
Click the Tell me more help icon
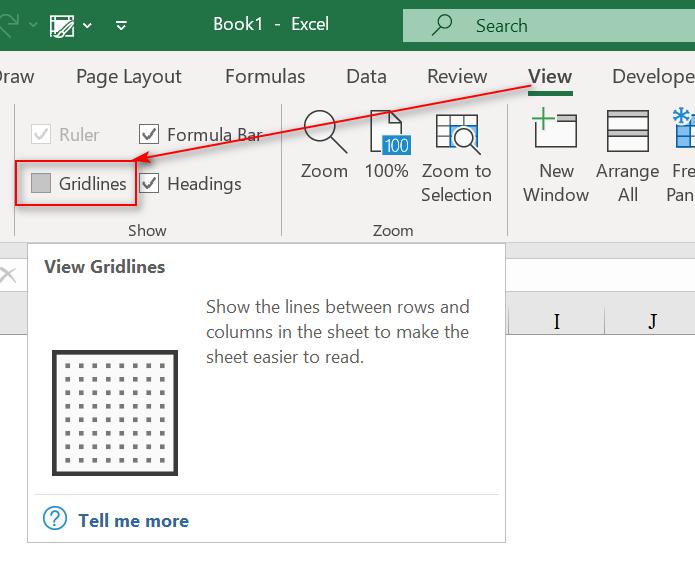[x=55, y=518]
